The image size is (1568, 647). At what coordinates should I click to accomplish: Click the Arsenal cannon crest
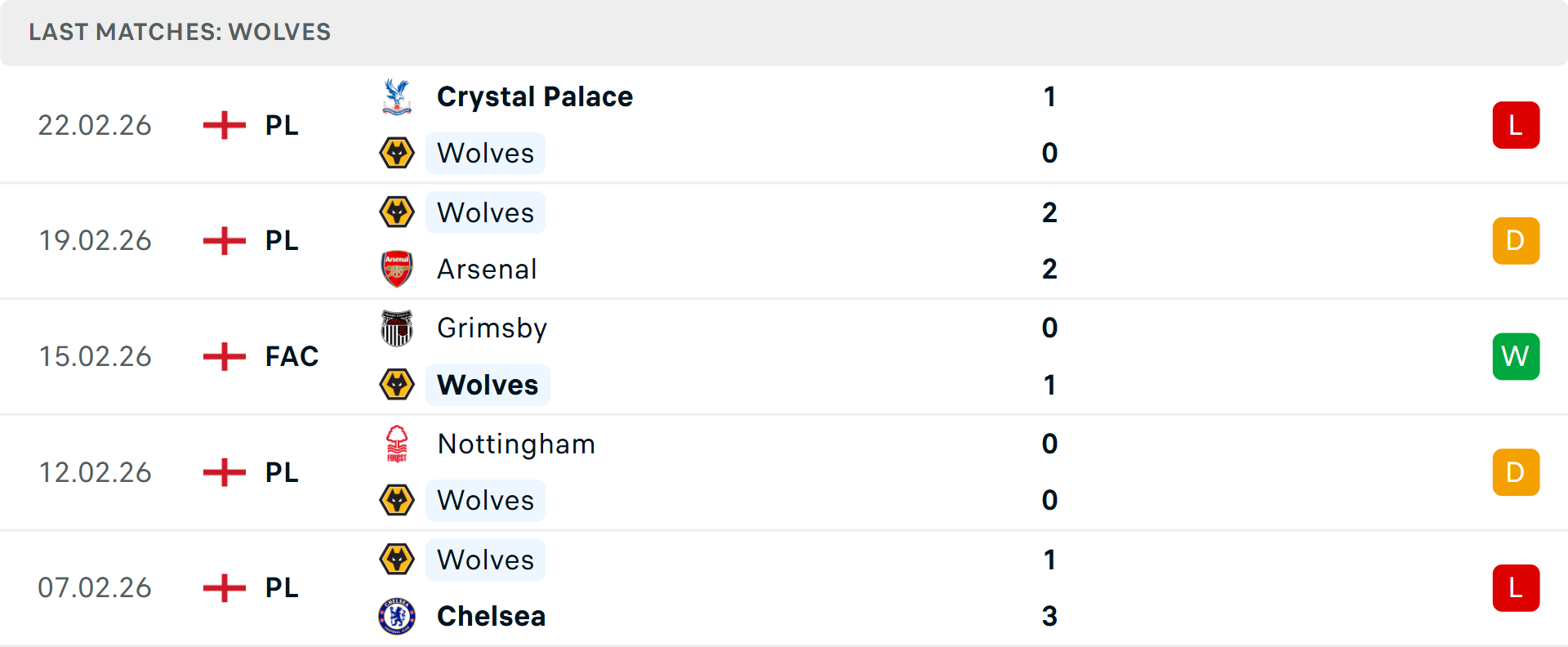[x=397, y=269]
